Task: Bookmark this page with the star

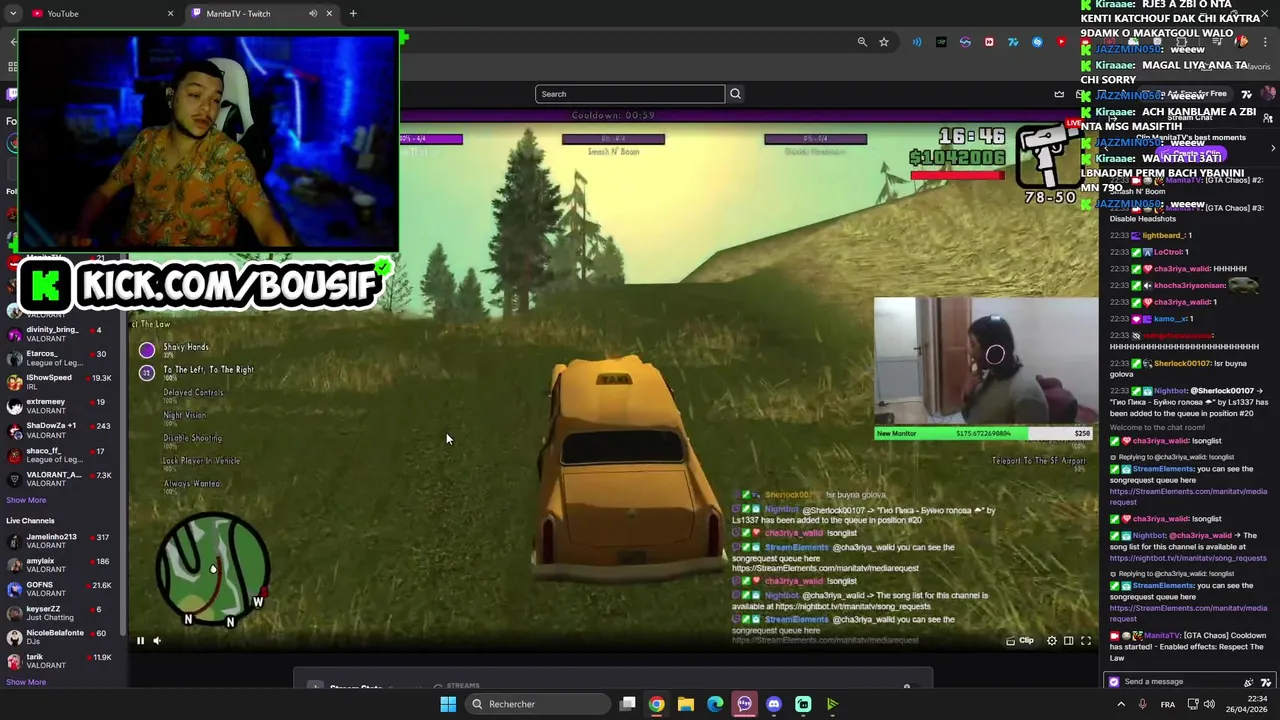Action: tap(884, 42)
